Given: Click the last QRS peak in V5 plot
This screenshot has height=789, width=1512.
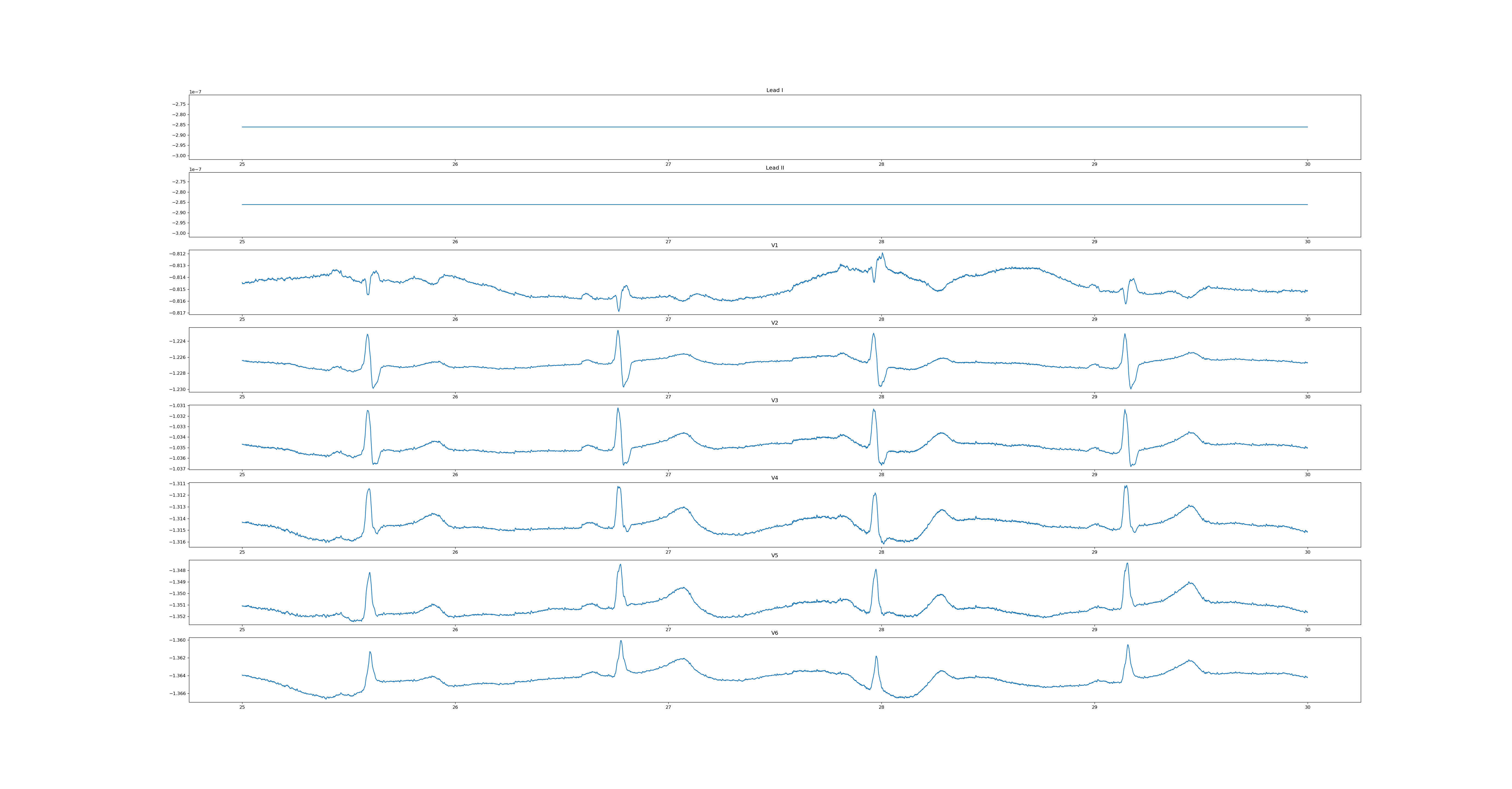Looking at the screenshot, I should (x=1127, y=564).
